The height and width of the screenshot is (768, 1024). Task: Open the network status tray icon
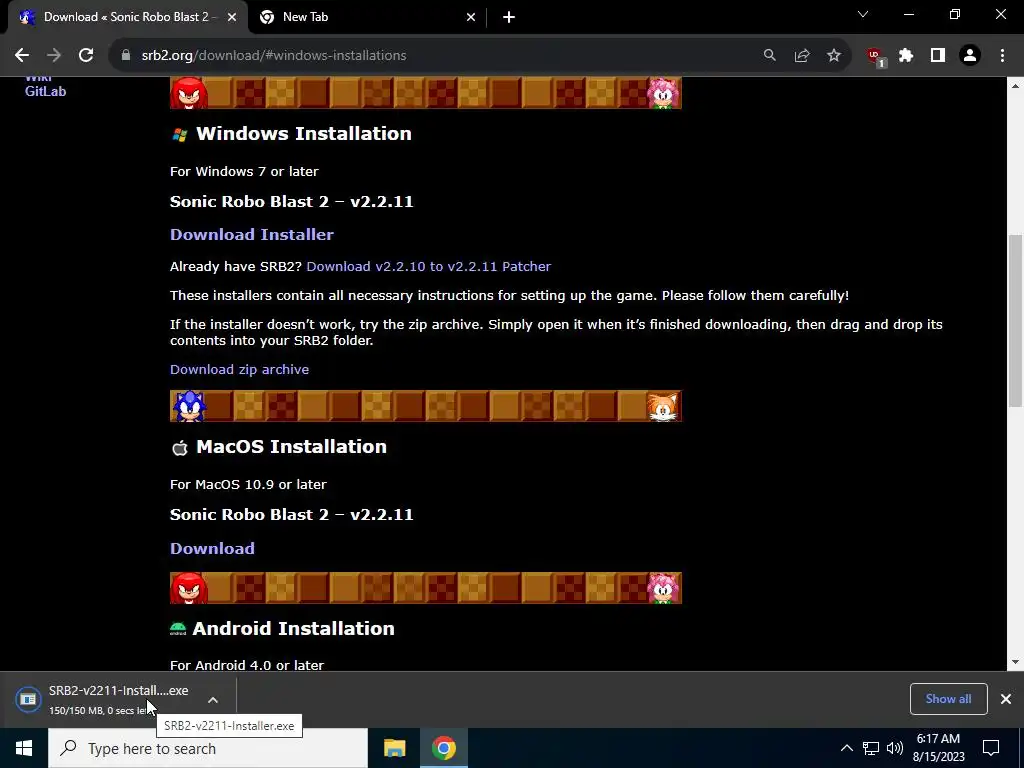point(871,748)
